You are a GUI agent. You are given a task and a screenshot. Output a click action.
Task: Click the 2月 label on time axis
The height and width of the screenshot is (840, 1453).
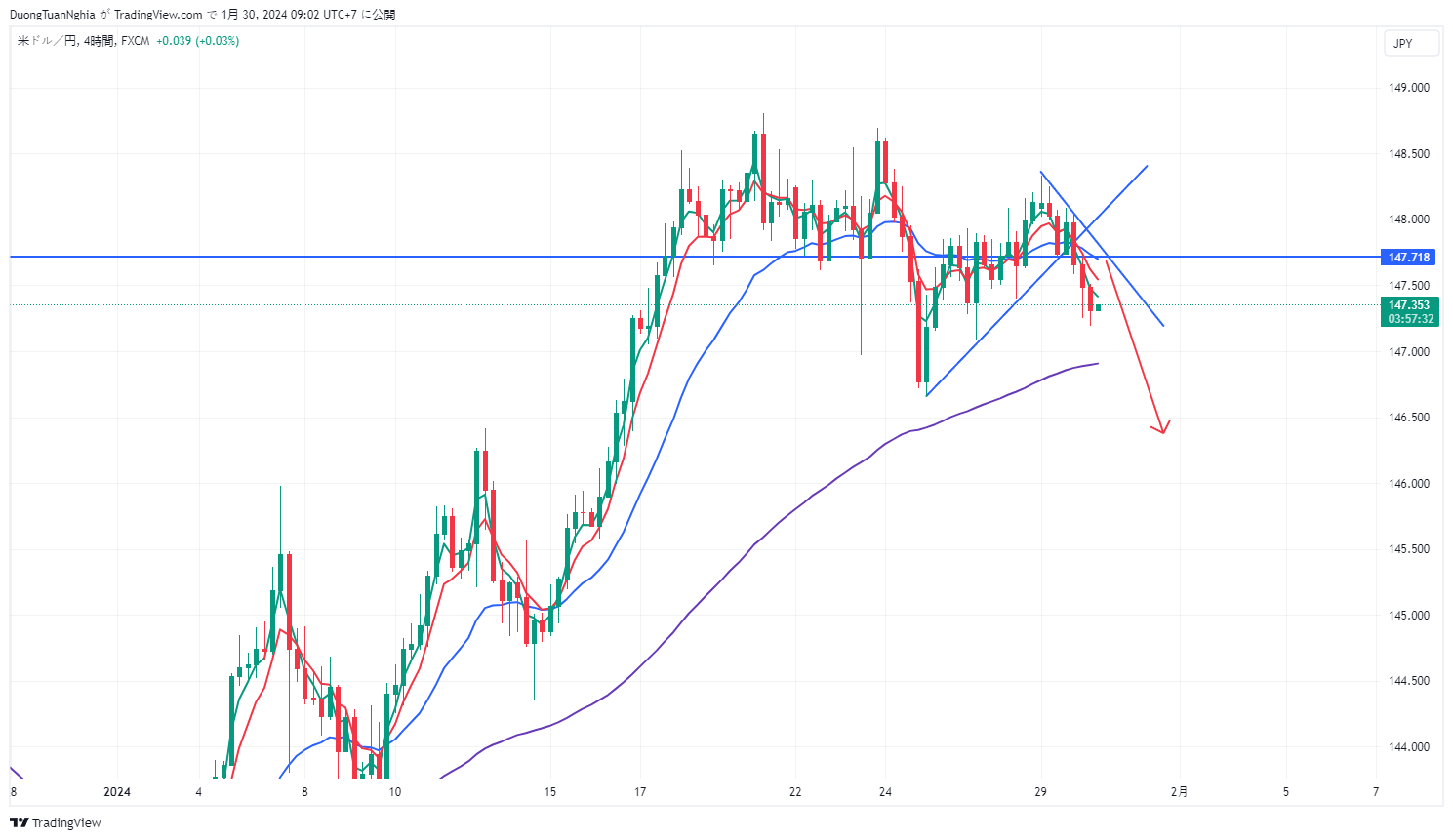tap(1179, 792)
